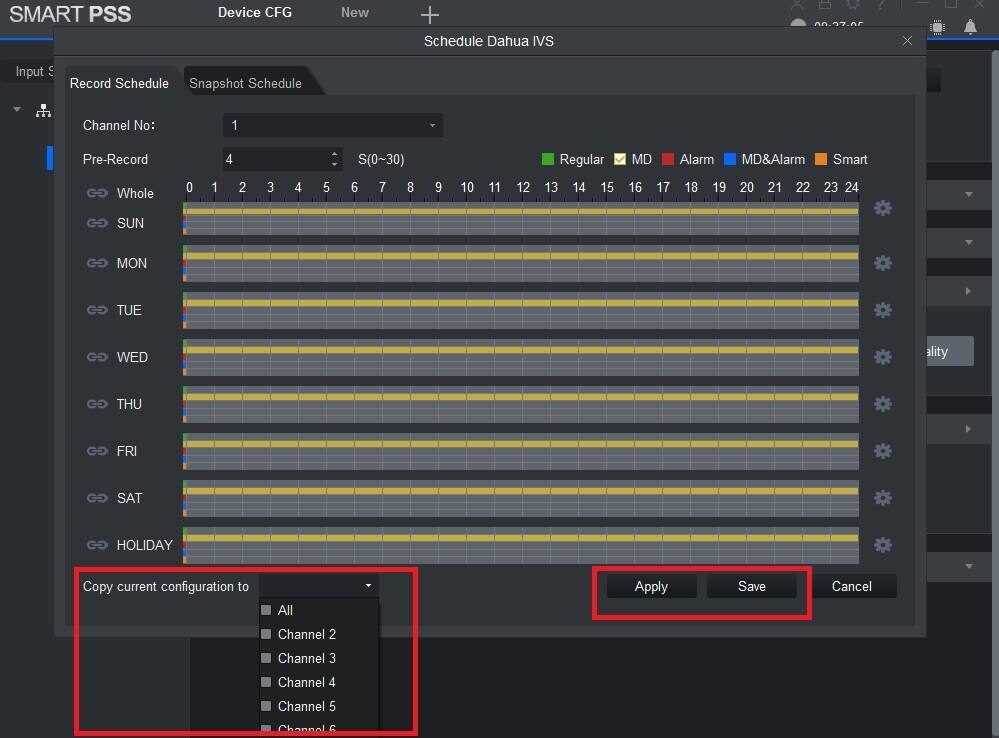Check the All option in copy list
999x738 pixels.
(266, 610)
